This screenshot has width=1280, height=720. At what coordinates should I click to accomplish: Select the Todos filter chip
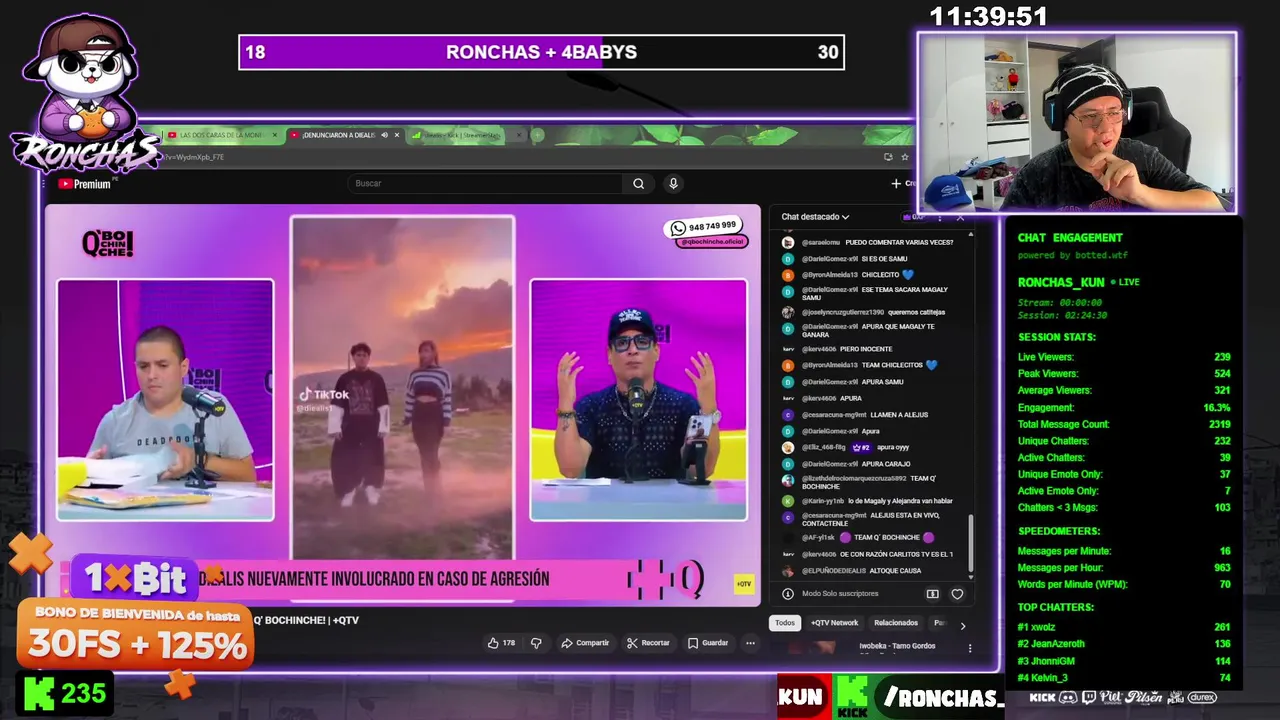785,623
